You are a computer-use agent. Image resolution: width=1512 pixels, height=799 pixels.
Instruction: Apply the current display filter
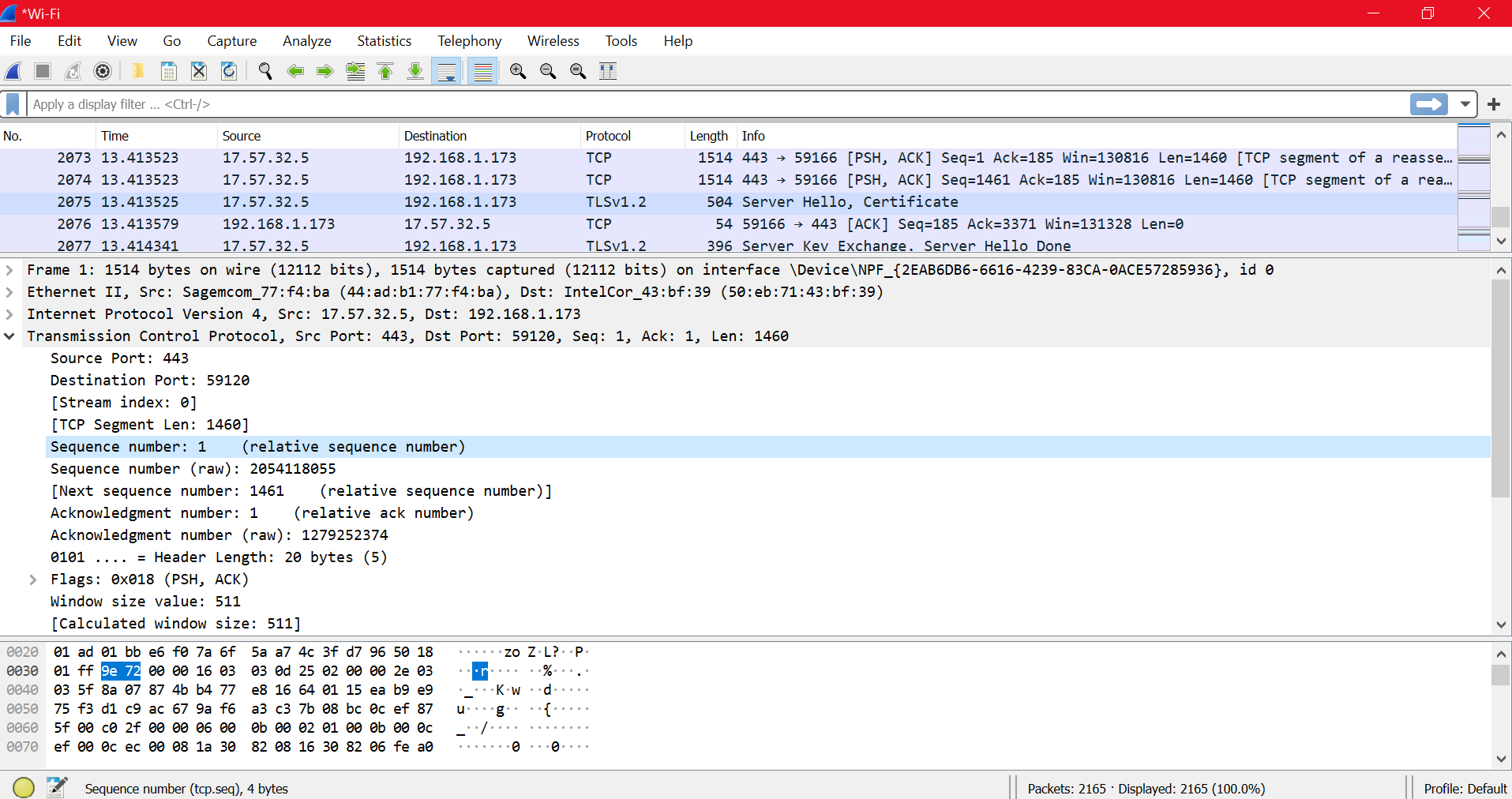1429,103
